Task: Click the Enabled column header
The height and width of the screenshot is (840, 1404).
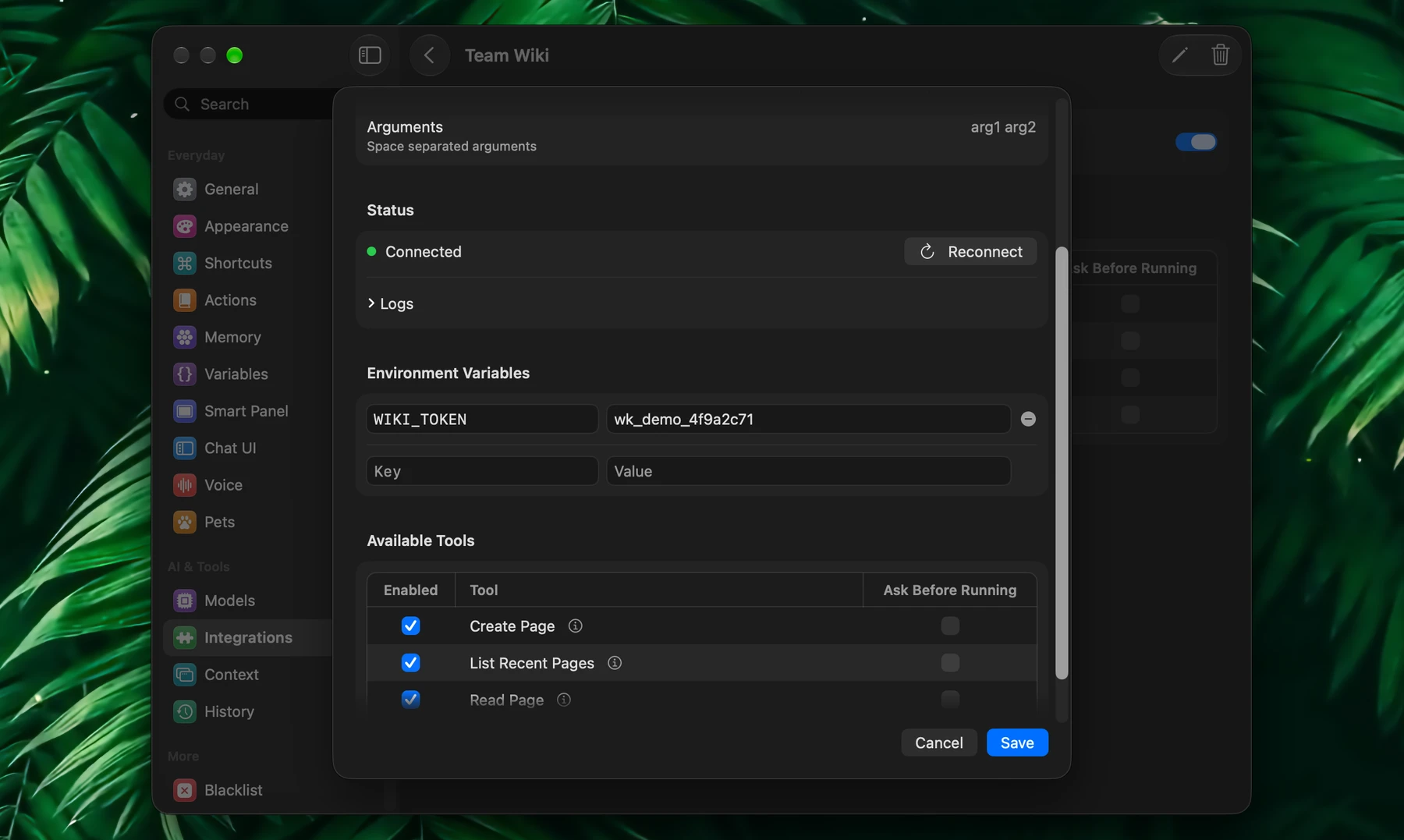Action: [410, 590]
